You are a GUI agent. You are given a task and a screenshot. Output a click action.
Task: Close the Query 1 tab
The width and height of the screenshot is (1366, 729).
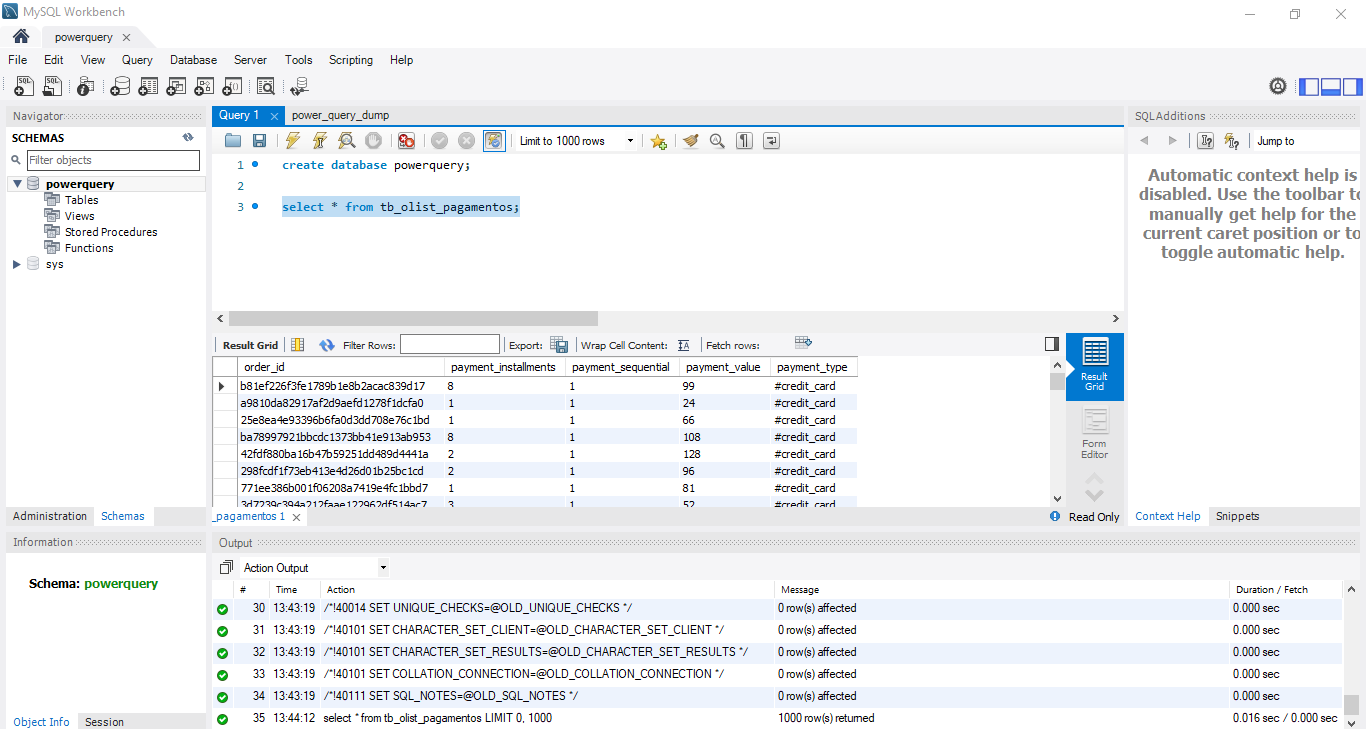click(274, 116)
